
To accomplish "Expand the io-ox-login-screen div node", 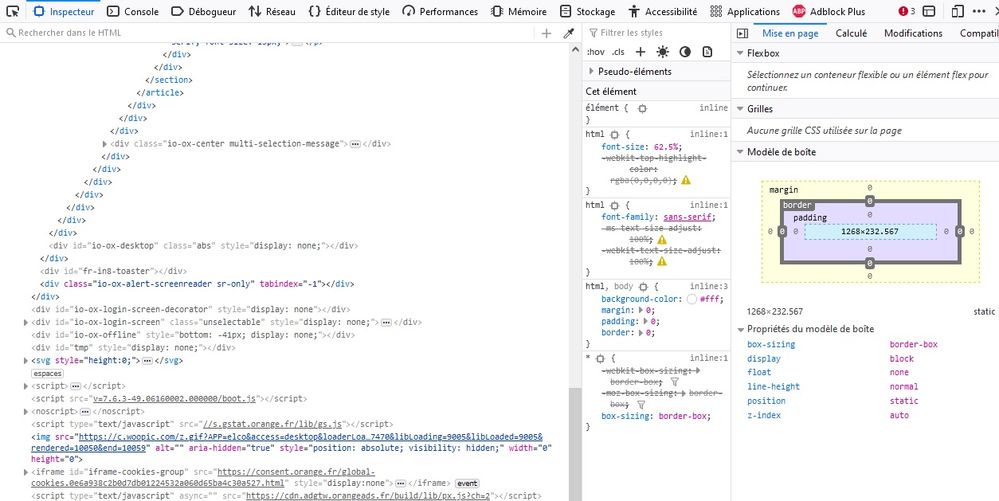I will point(25,323).
